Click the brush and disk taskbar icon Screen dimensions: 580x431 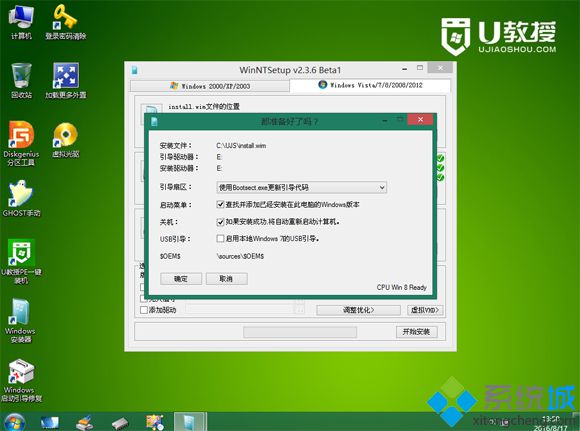(x=84, y=422)
